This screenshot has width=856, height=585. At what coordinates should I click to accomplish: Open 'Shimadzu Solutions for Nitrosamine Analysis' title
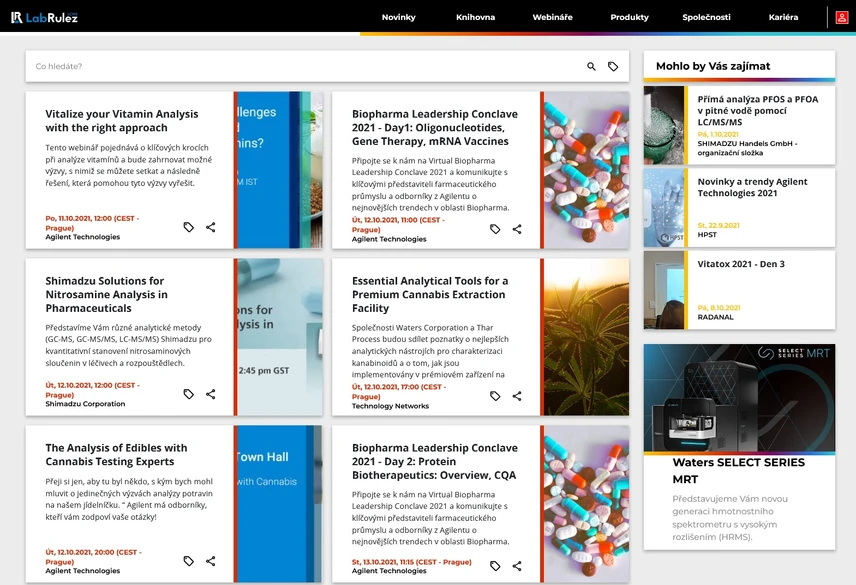(x=106, y=295)
